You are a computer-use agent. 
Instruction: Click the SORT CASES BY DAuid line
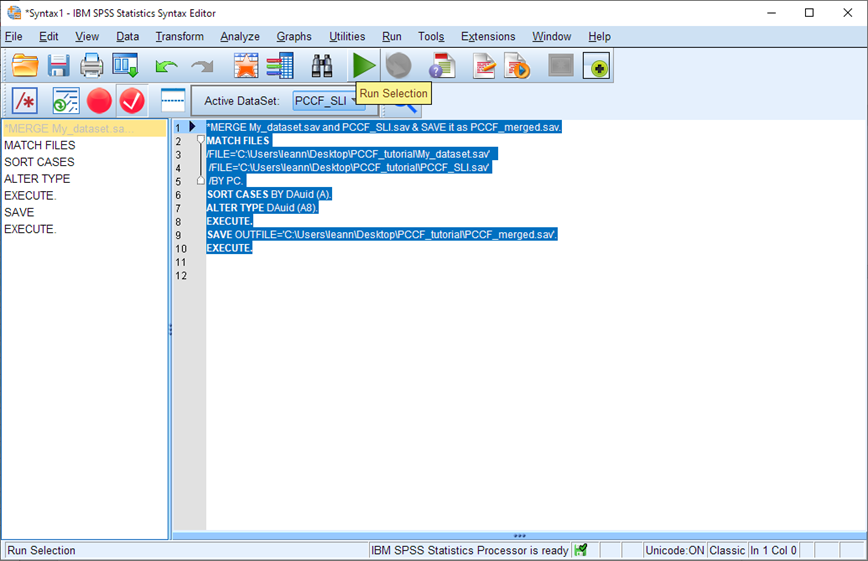point(269,194)
